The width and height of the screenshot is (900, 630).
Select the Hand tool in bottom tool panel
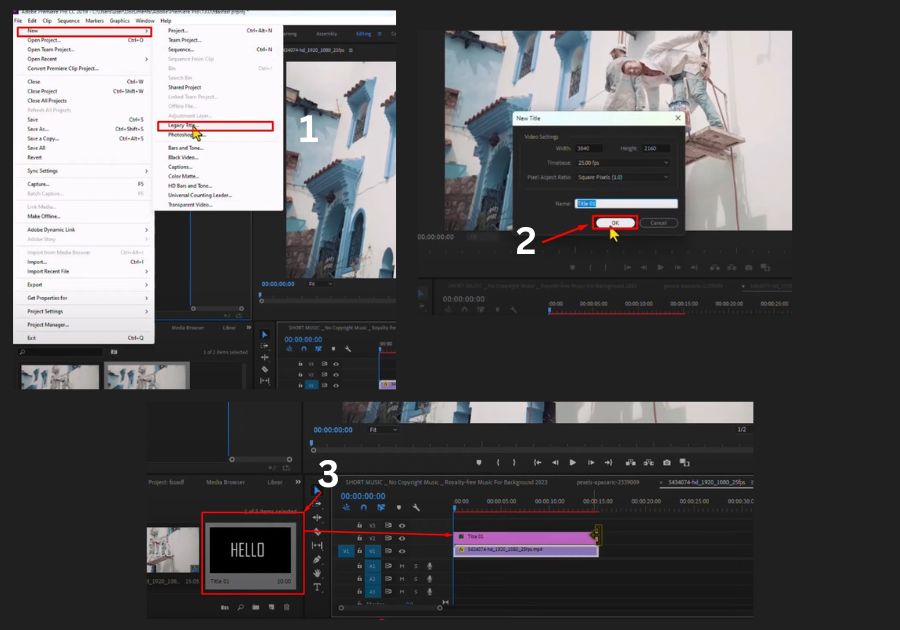click(x=317, y=573)
